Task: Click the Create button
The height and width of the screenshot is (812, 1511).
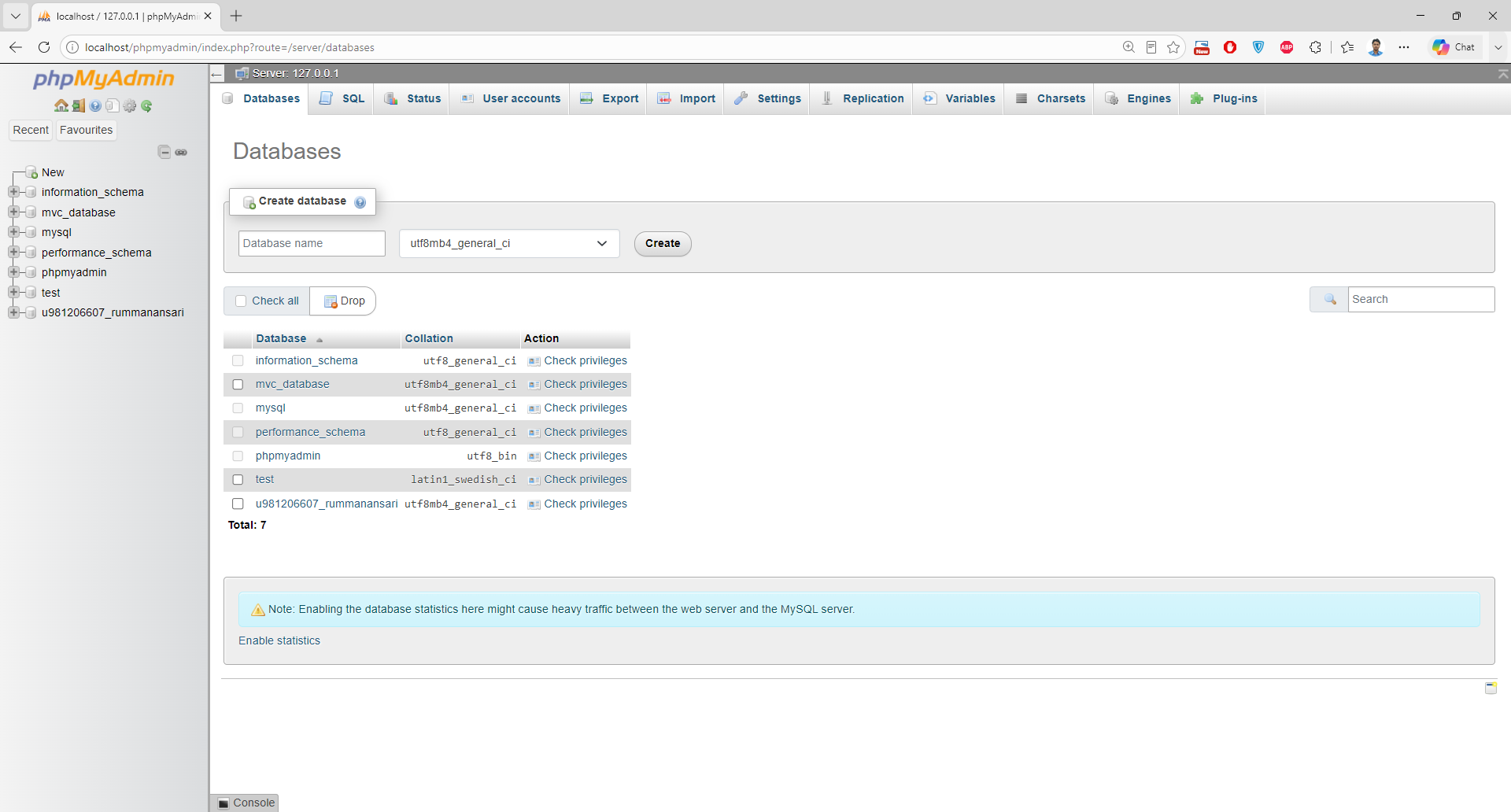Action: [663, 244]
